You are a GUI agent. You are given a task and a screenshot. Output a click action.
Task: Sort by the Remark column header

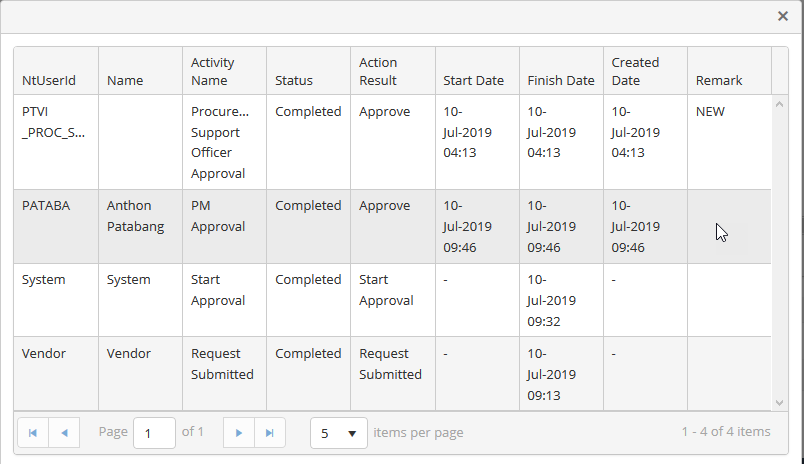point(718,80)
